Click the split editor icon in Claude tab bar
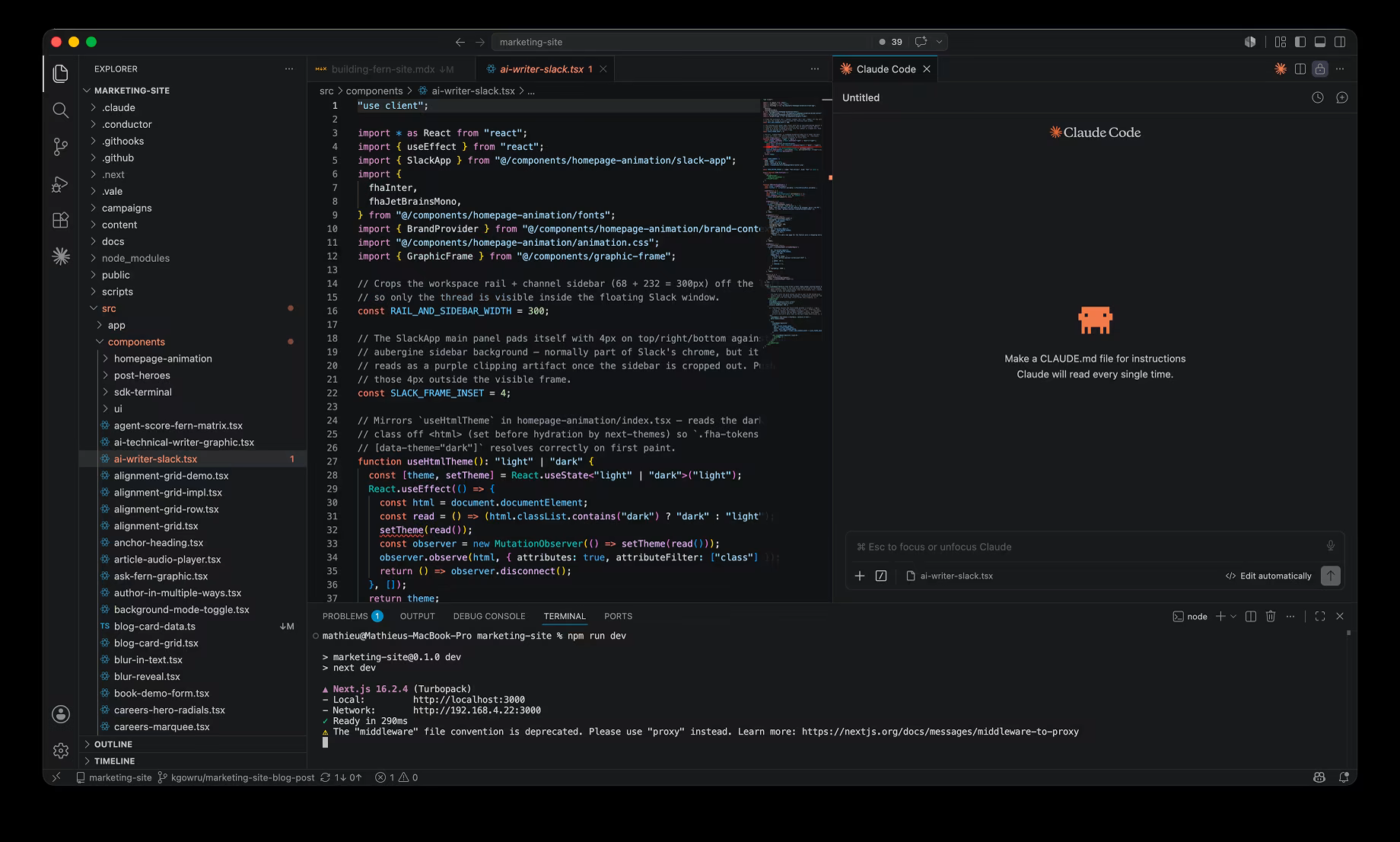 [x=1300, y=69]
